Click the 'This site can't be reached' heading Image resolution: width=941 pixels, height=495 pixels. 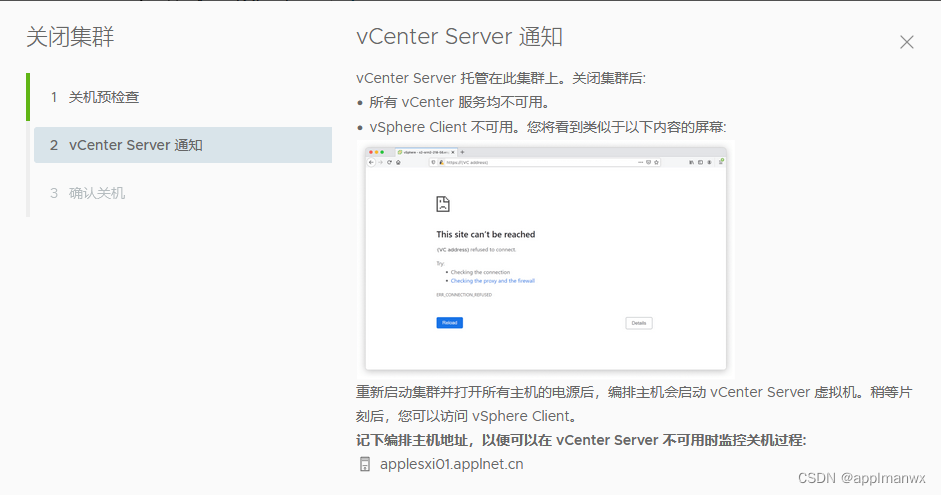point(486,235)
